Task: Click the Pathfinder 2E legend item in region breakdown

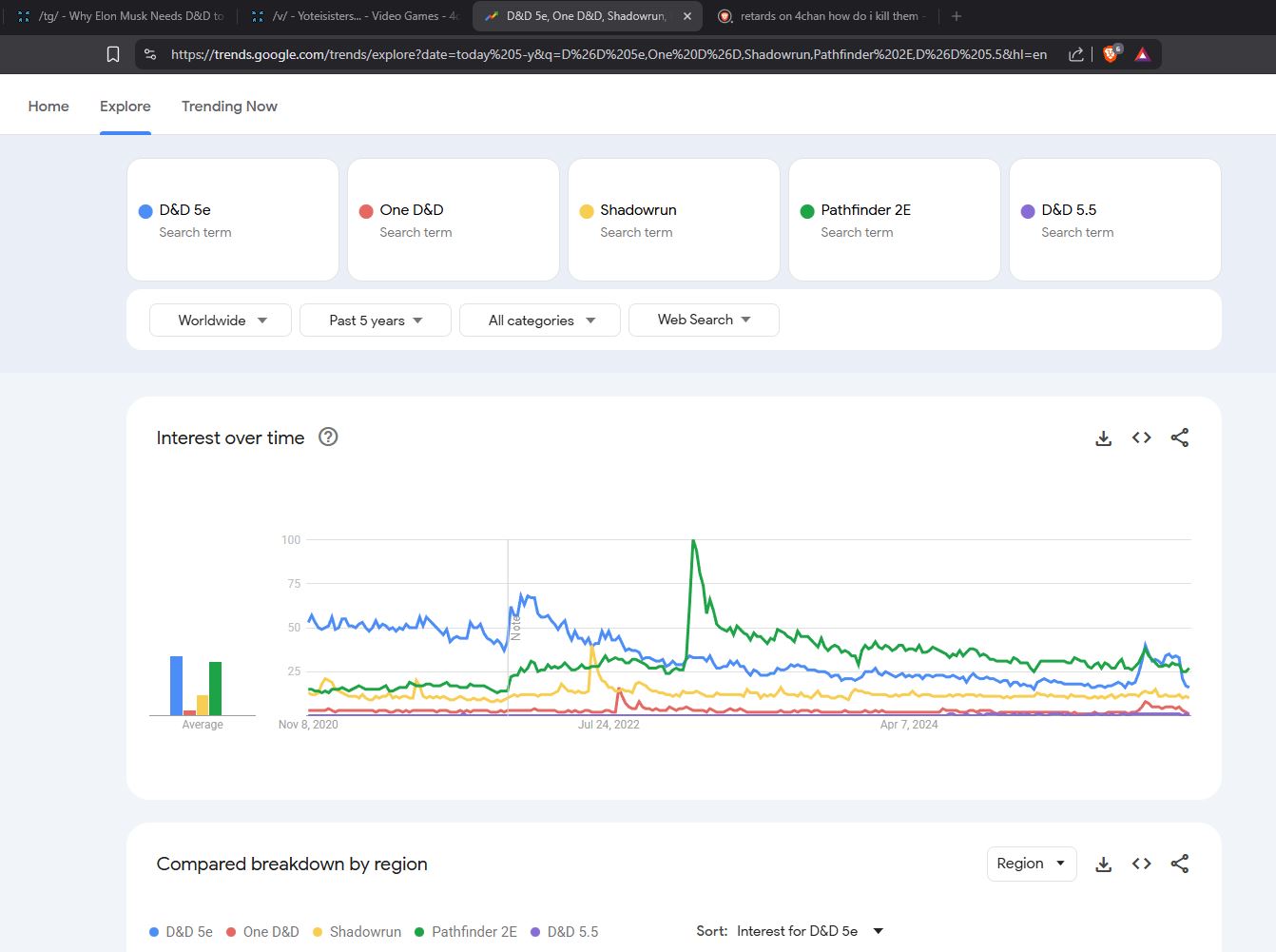Action: 466,932
